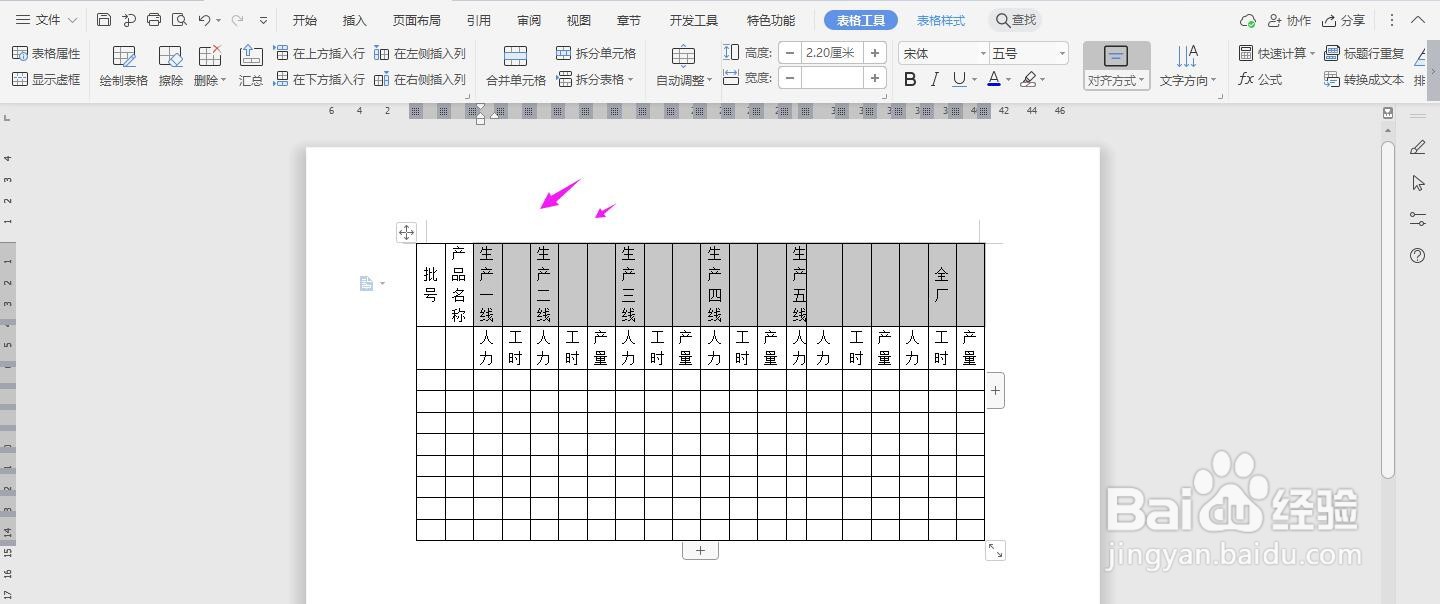Viewport: 1440px width, 604px height.
Task: Click the 拆分单元格 split cells icon
Action: point(564,52)
